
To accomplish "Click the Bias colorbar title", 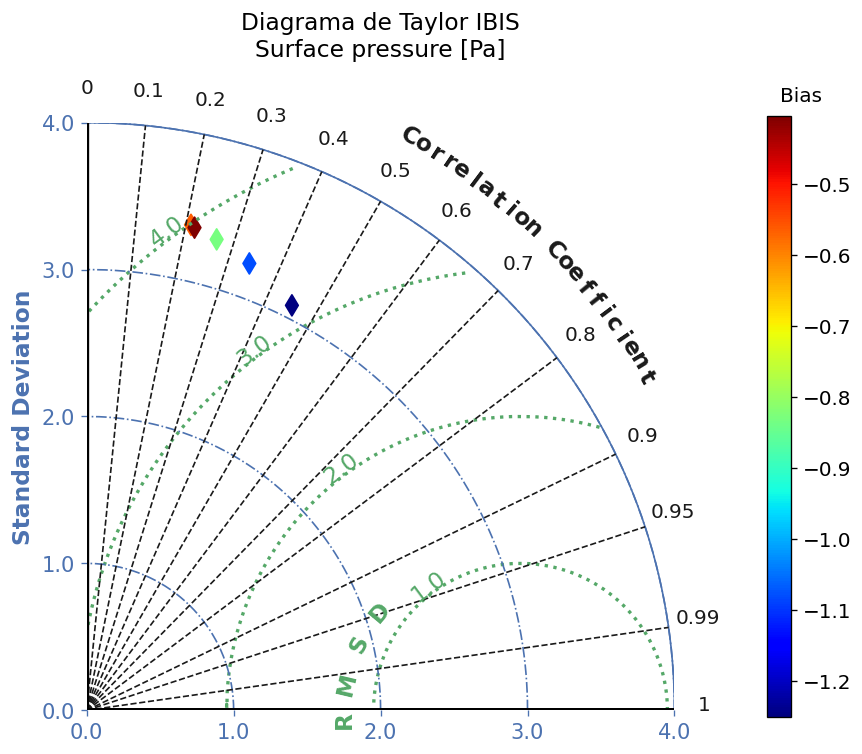I will [x=800, y=96].
